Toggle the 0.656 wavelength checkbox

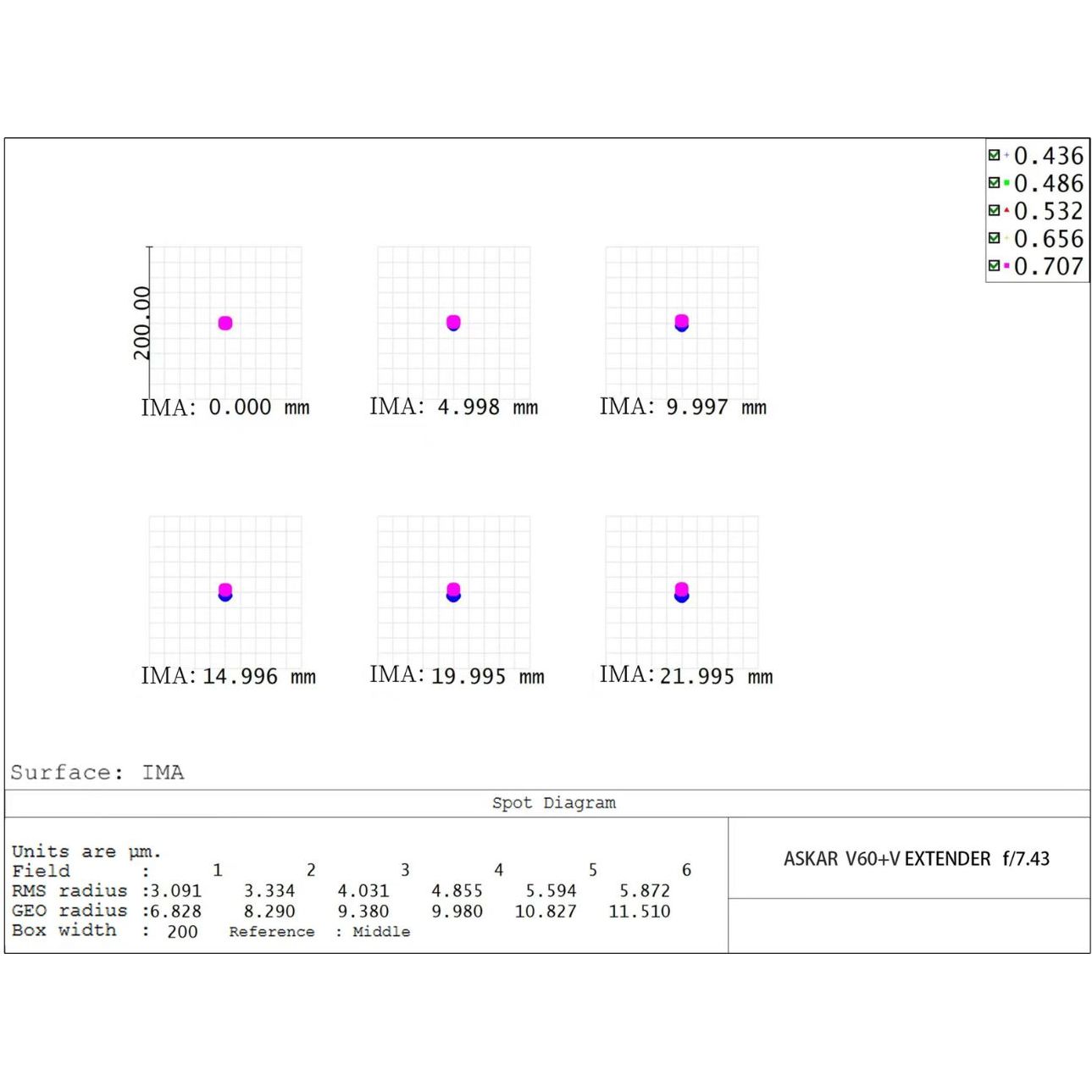[x=994, y=239]
